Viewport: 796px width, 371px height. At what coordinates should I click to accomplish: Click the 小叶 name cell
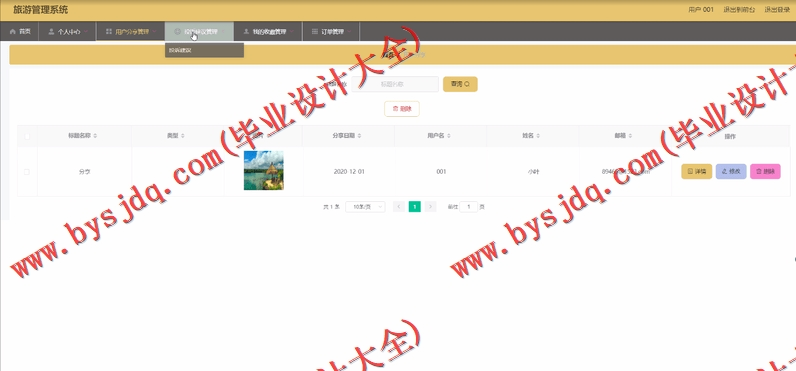(x=533, y=172)
